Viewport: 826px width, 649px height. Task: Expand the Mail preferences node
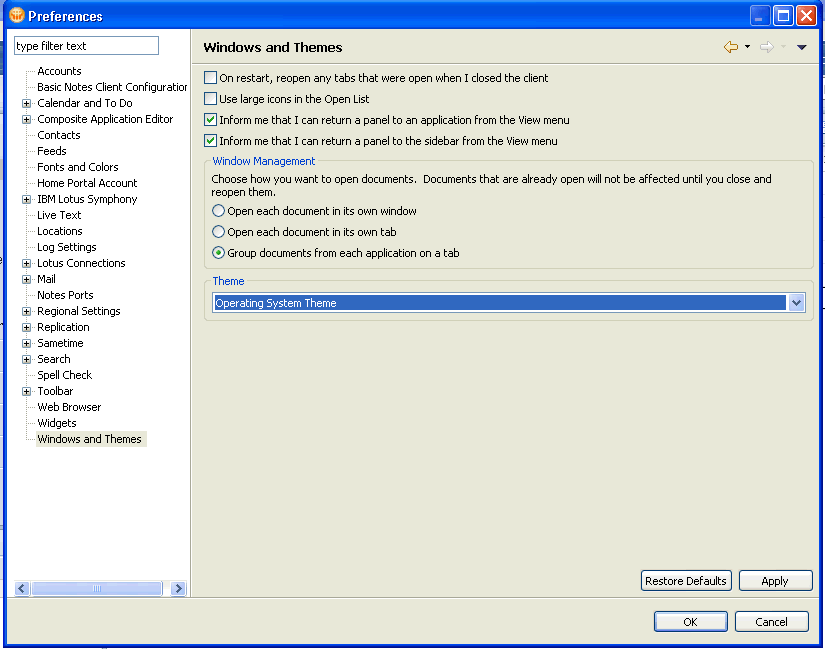click(27, 279)
